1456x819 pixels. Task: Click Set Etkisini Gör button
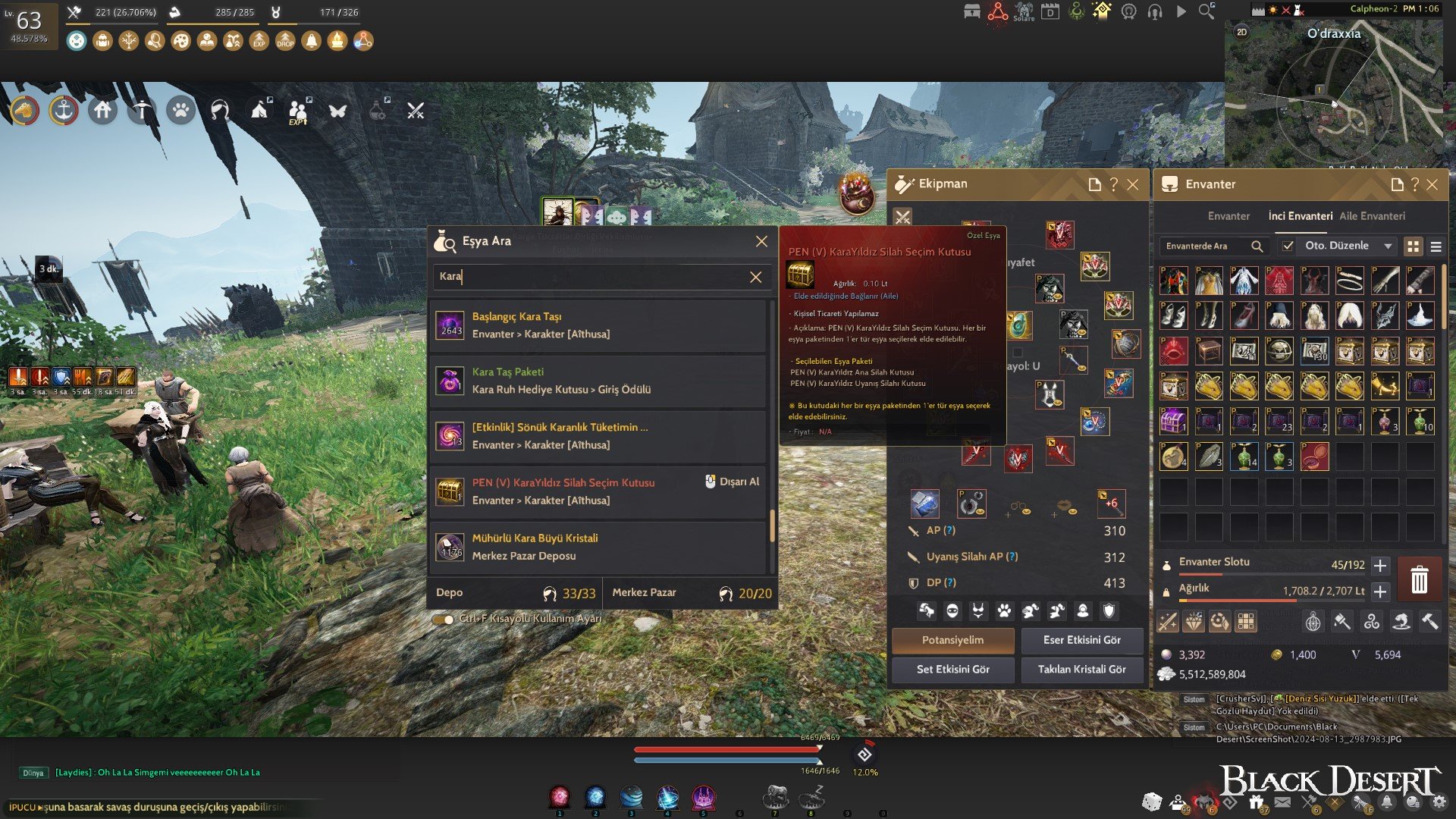pyautogui.click(x=952, y=670)
